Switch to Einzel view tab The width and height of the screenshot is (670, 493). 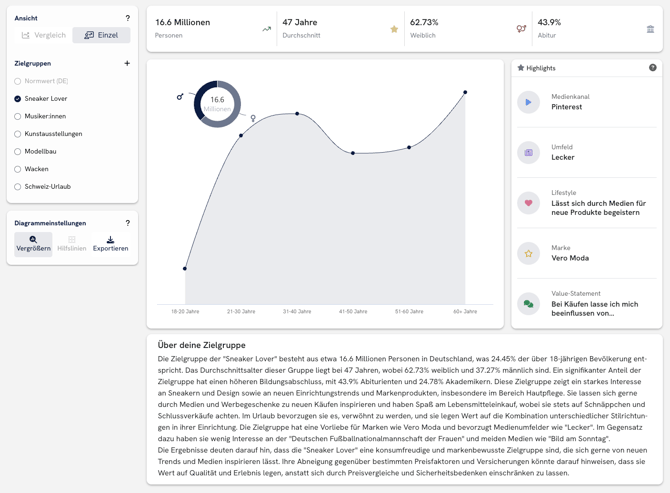[x=101, y=35]
